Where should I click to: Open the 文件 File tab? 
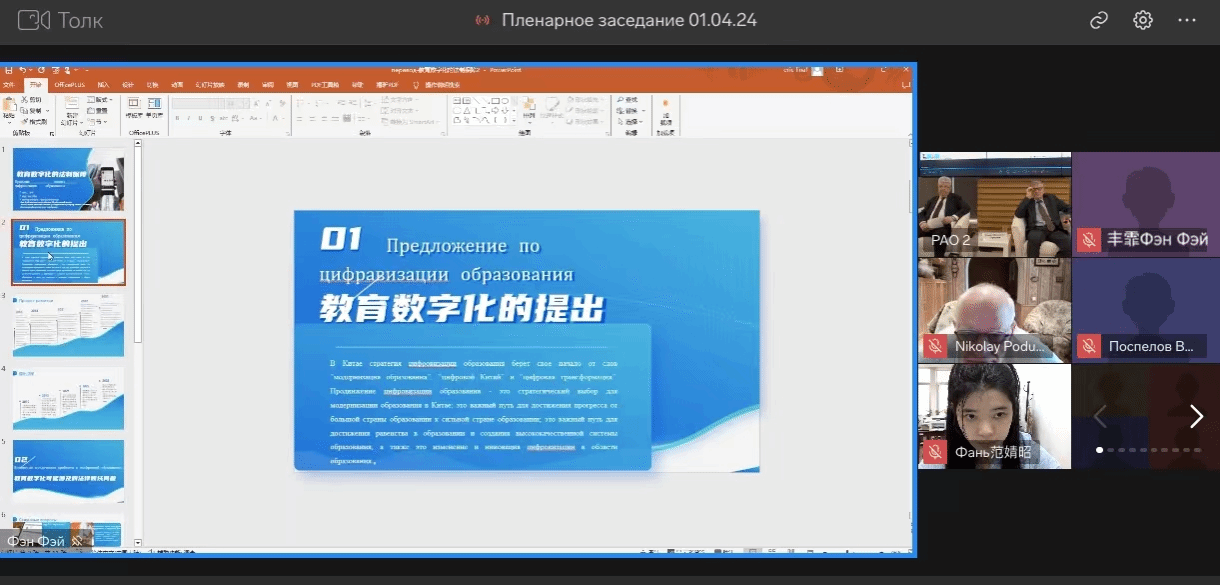(x=9, y=85)
